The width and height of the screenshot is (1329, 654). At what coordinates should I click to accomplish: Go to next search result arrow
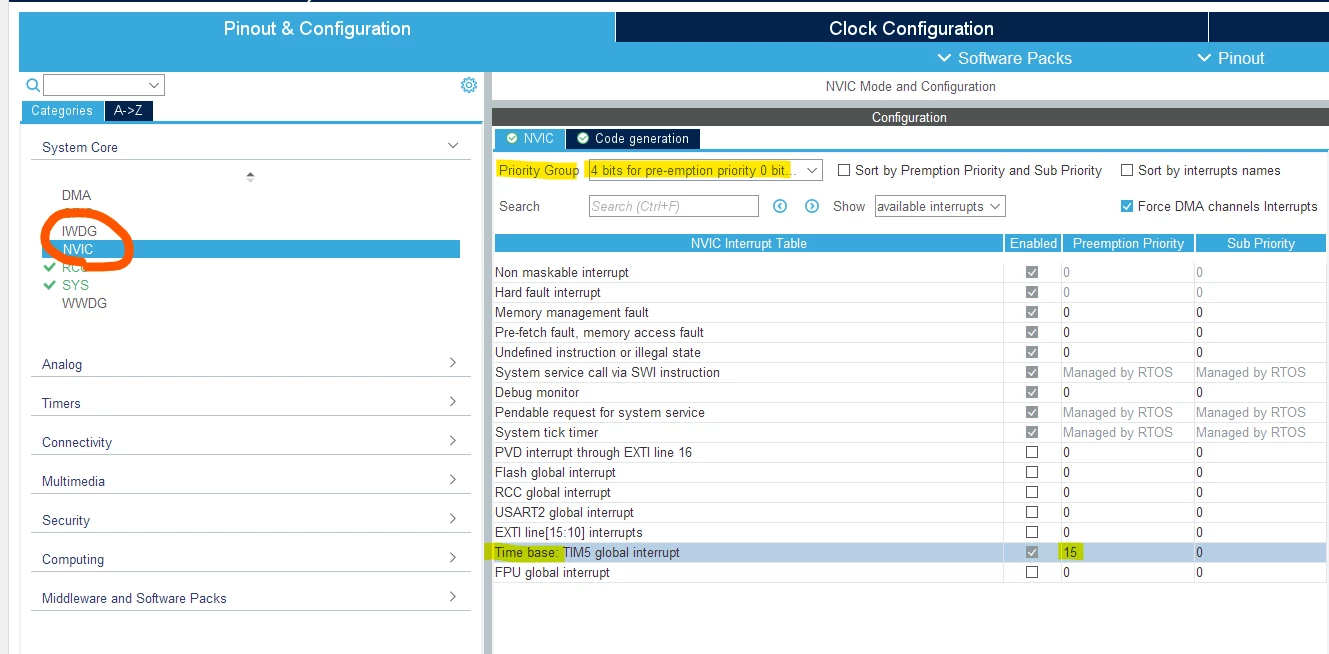[x=812, y=206]
